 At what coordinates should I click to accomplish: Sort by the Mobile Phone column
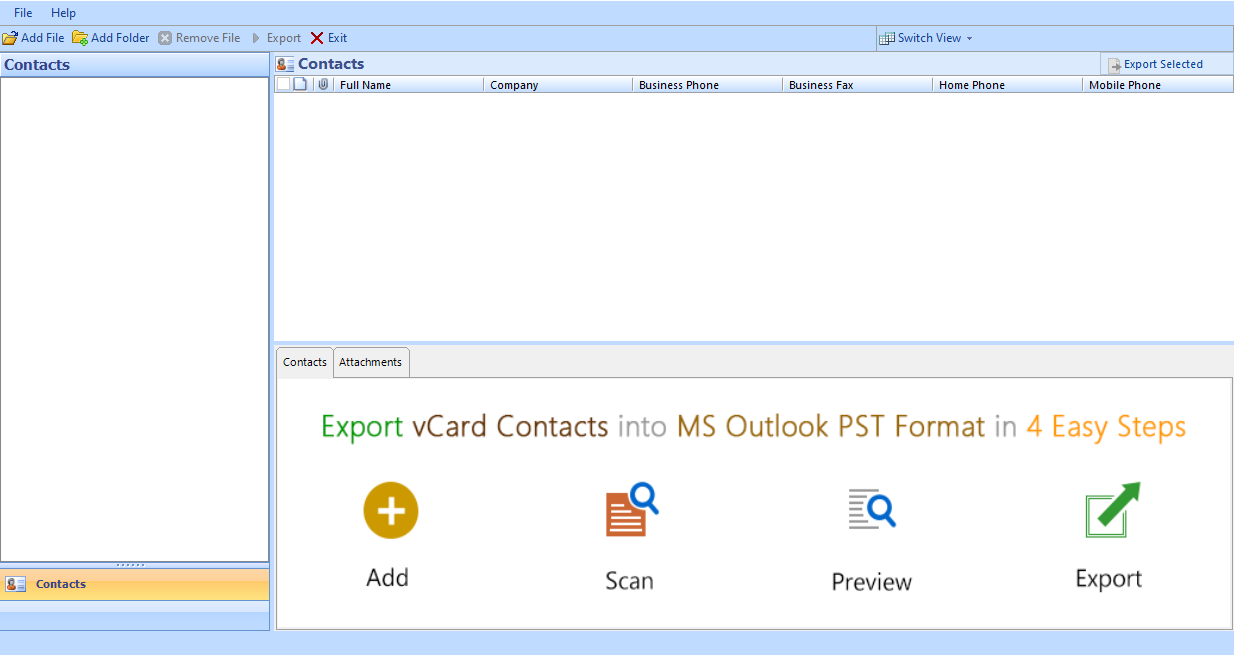1158,85
